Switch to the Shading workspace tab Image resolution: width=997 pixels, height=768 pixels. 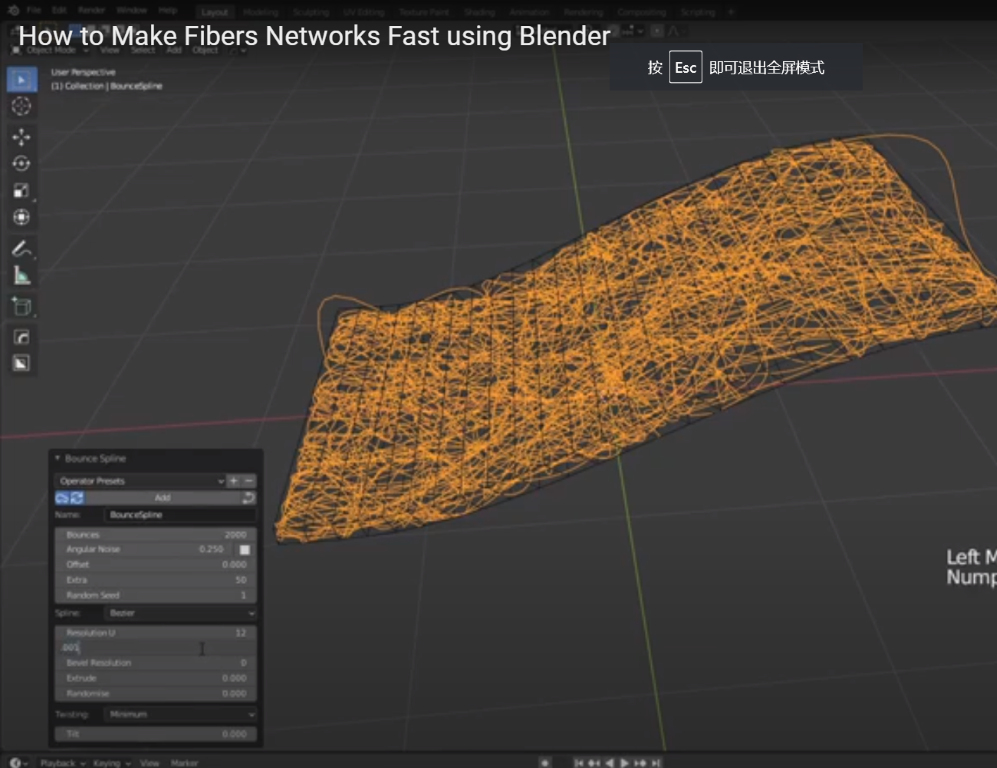479,12
